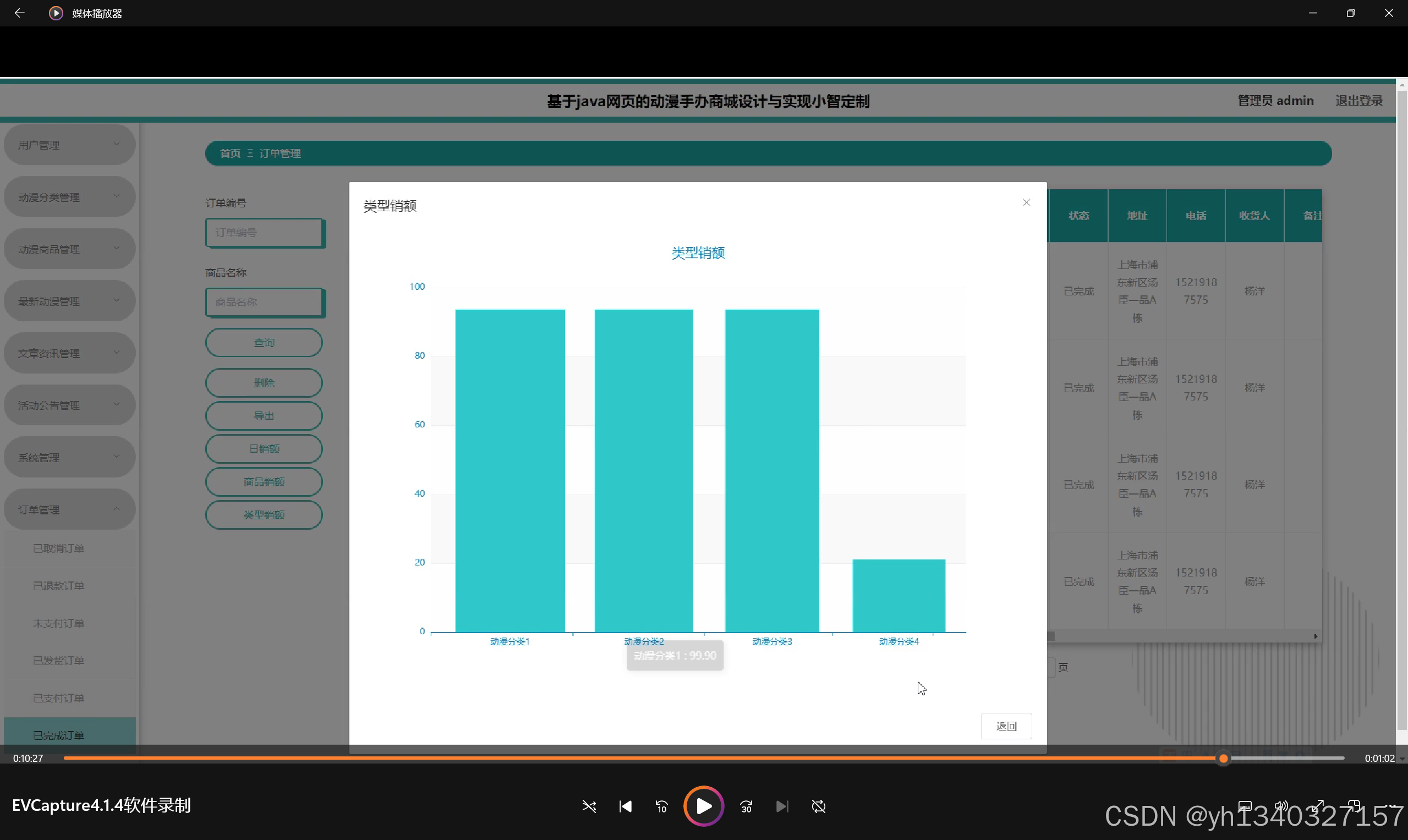
Task: Click the 退出登录 link
Action: click(x=1358, y=101)
